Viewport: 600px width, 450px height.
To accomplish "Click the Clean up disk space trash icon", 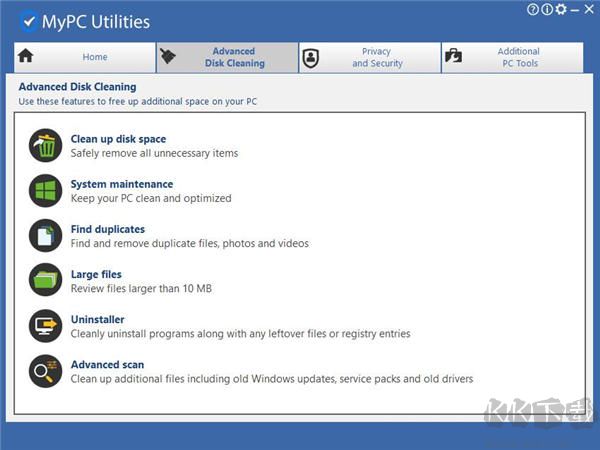I will pos(46,145).
